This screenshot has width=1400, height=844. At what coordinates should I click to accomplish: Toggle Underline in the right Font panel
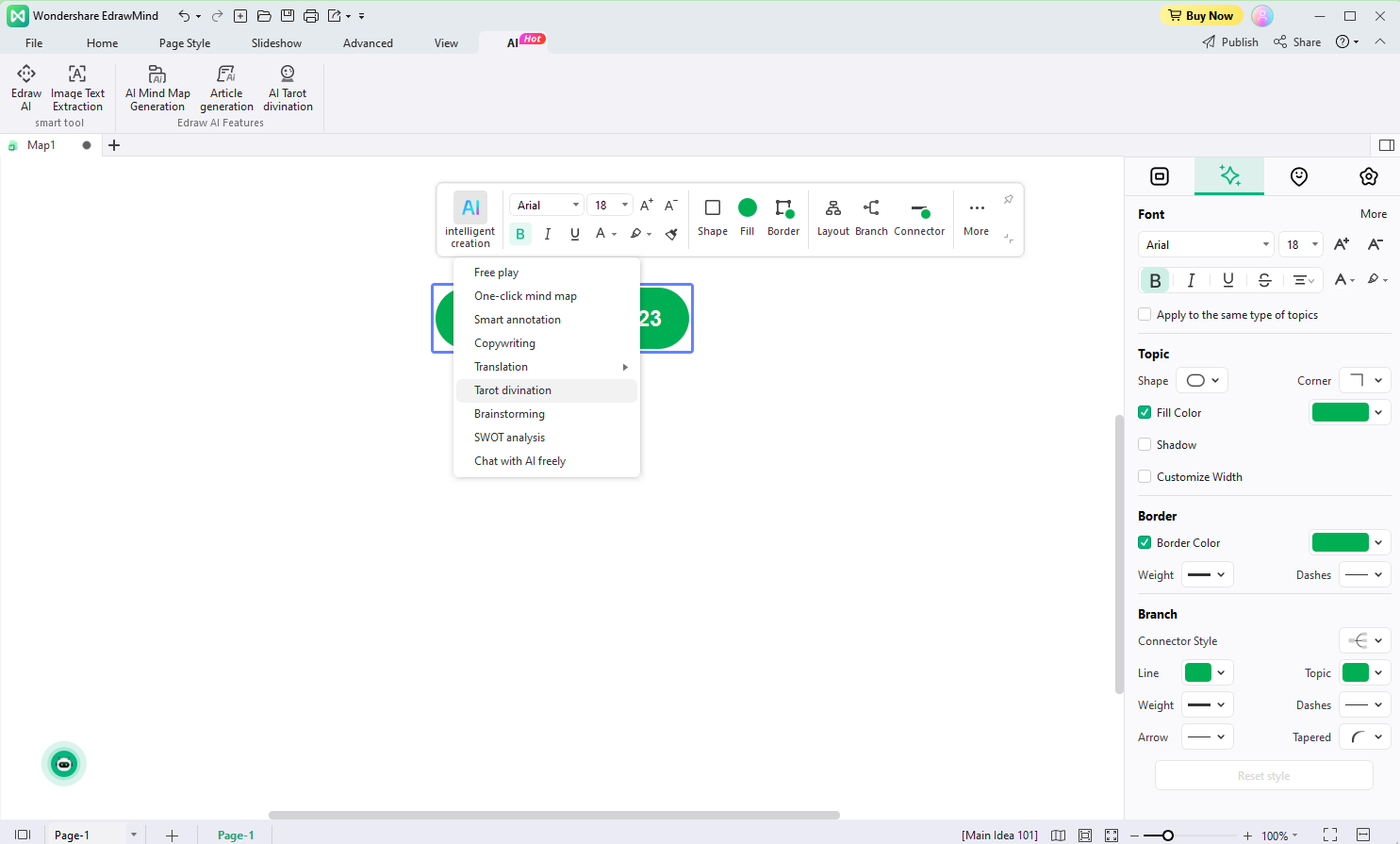click(1228, 280)
